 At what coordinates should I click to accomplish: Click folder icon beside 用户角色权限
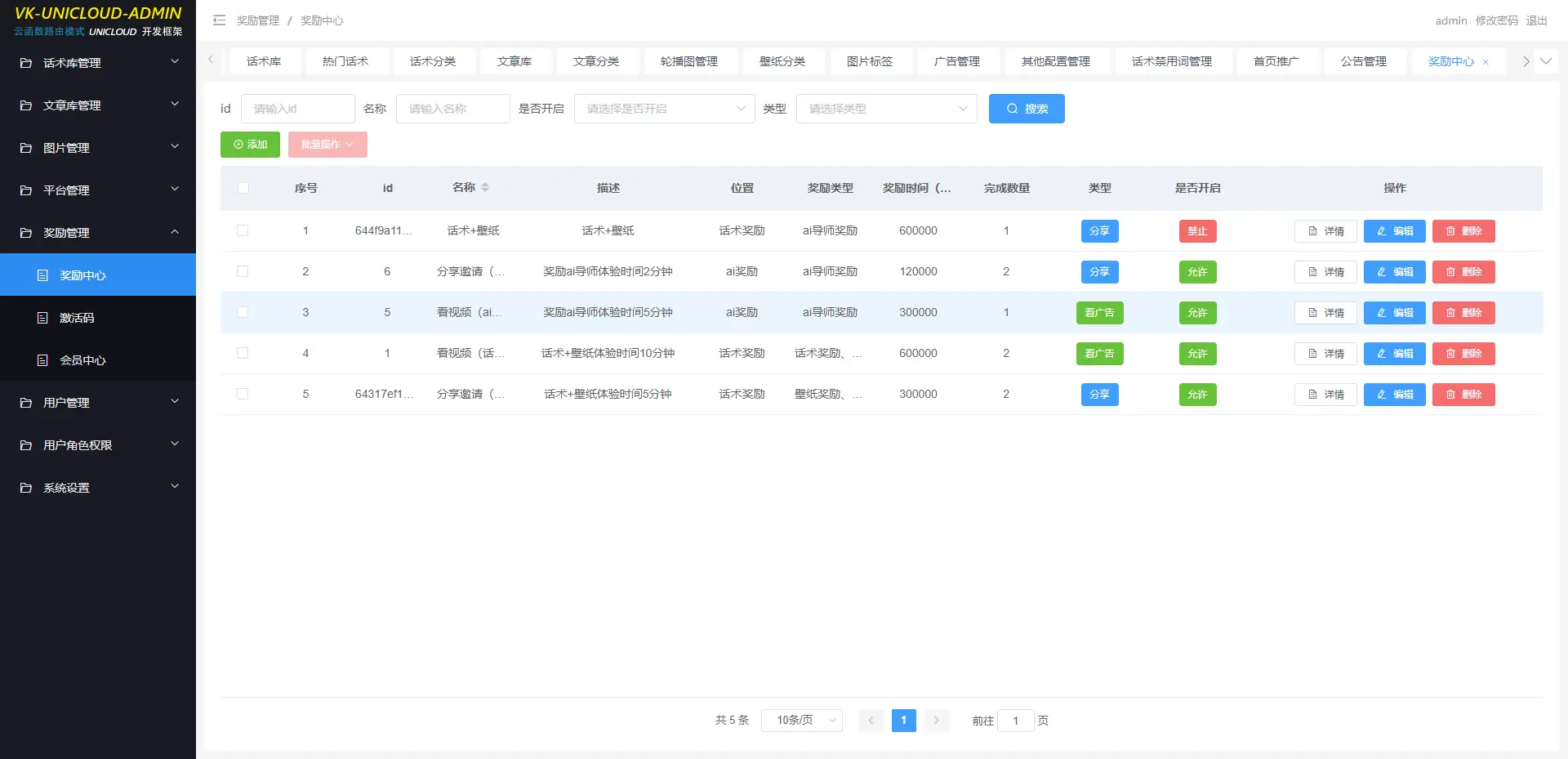26,445
